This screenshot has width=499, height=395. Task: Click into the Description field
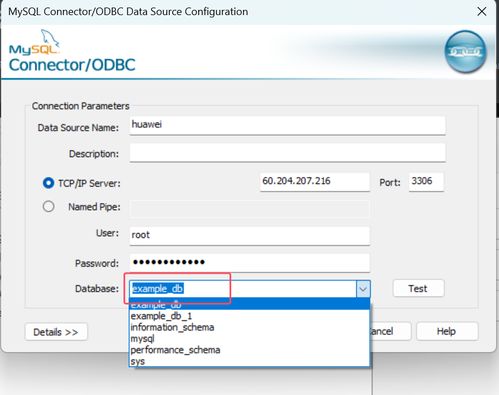[x=287, y=153]
